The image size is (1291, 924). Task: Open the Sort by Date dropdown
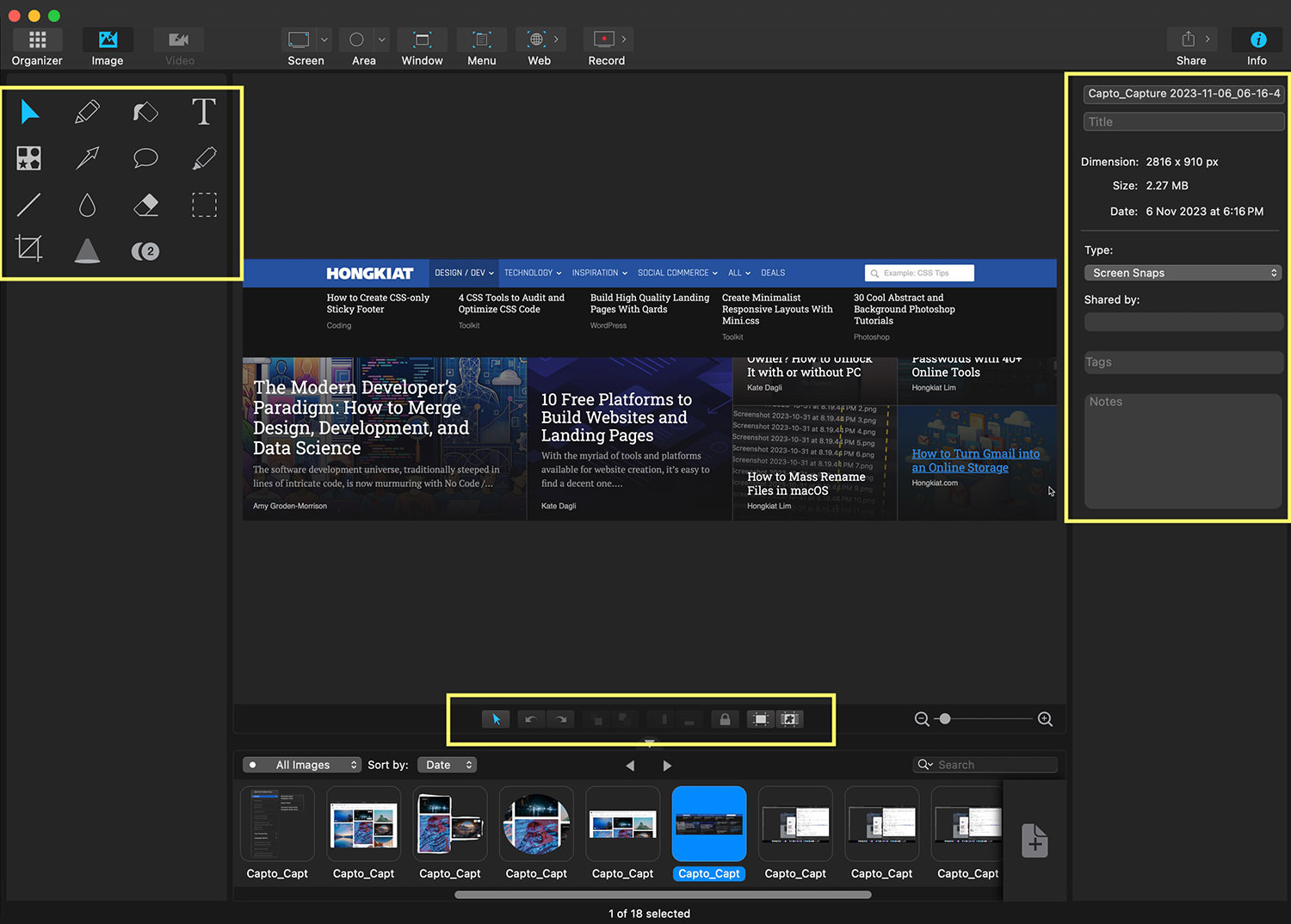click(x=447, y=765)
